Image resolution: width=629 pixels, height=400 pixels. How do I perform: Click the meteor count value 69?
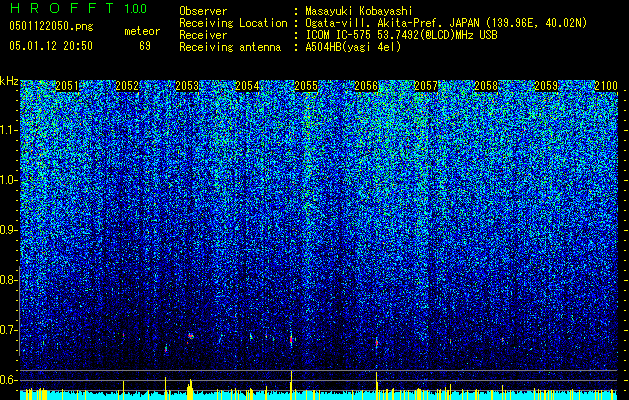(145, 46)
